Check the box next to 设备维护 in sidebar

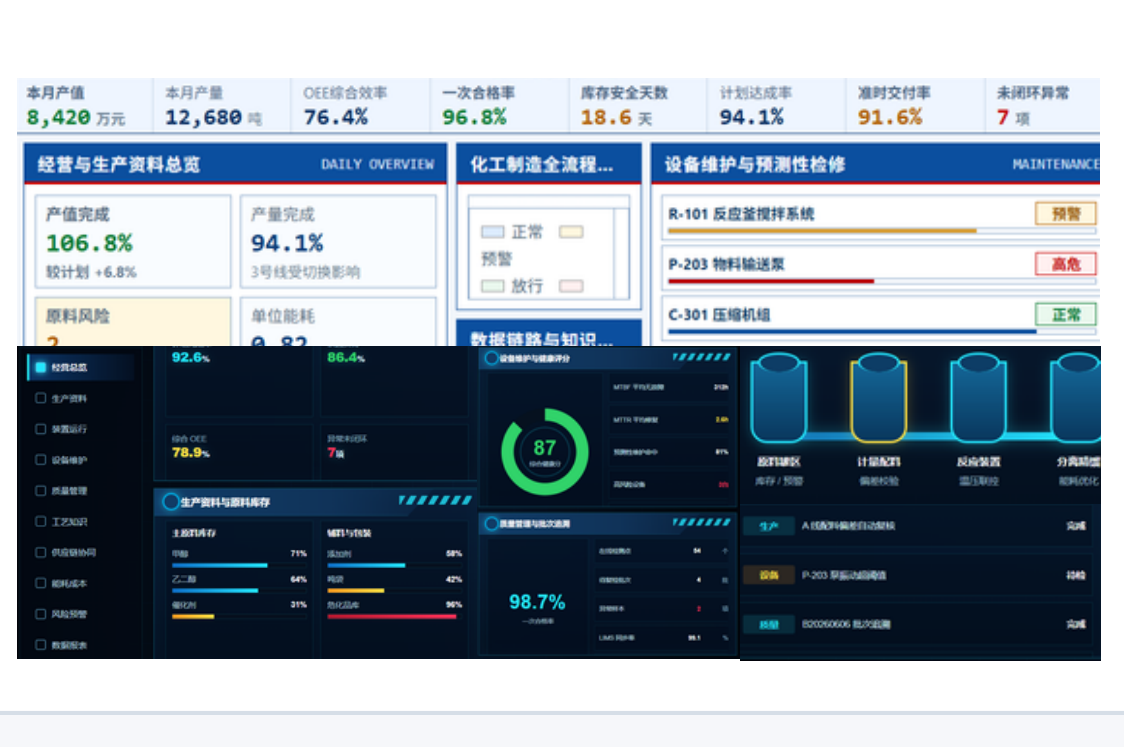41,460
